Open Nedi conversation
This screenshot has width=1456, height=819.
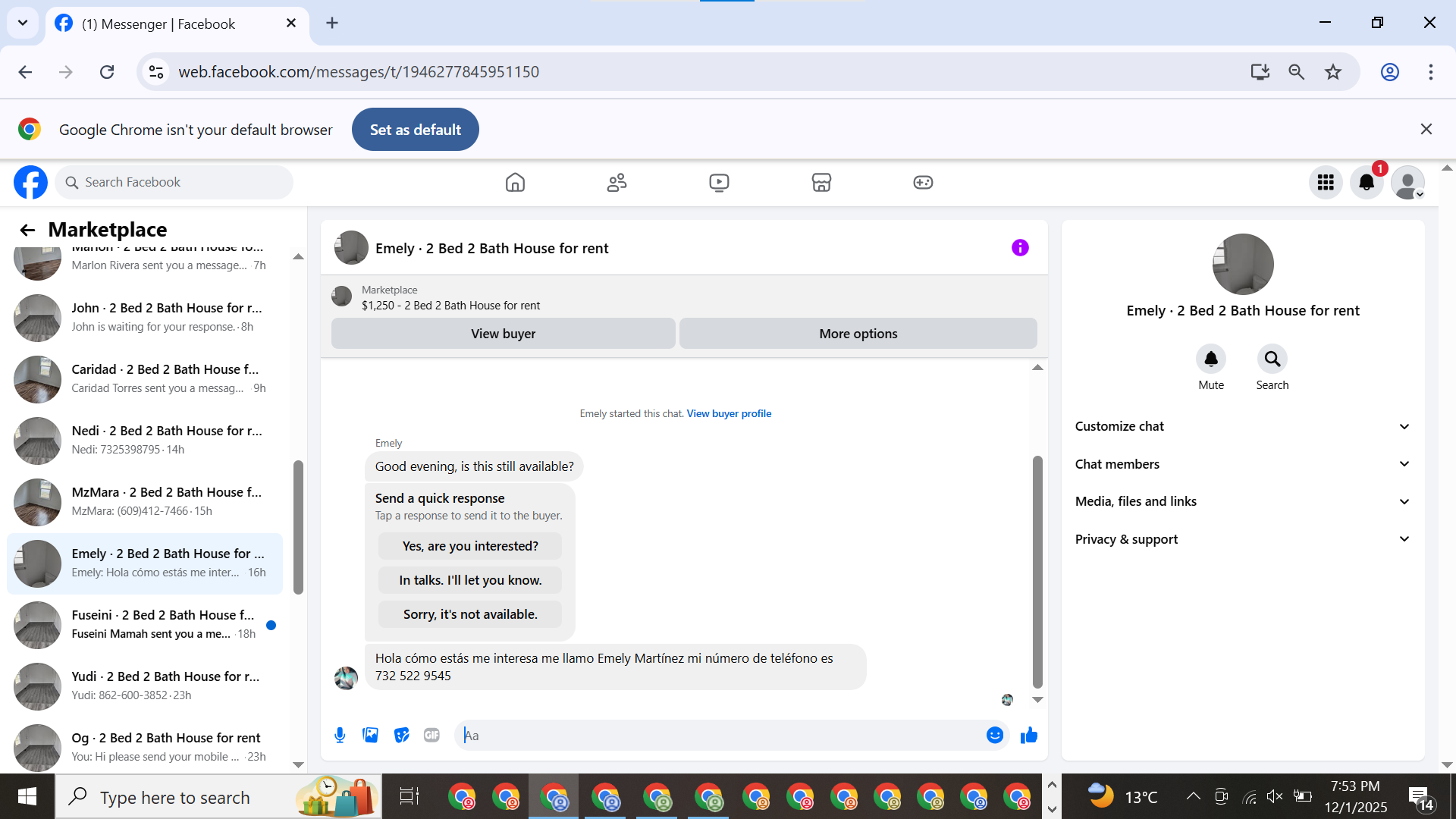tap(144, 440)
